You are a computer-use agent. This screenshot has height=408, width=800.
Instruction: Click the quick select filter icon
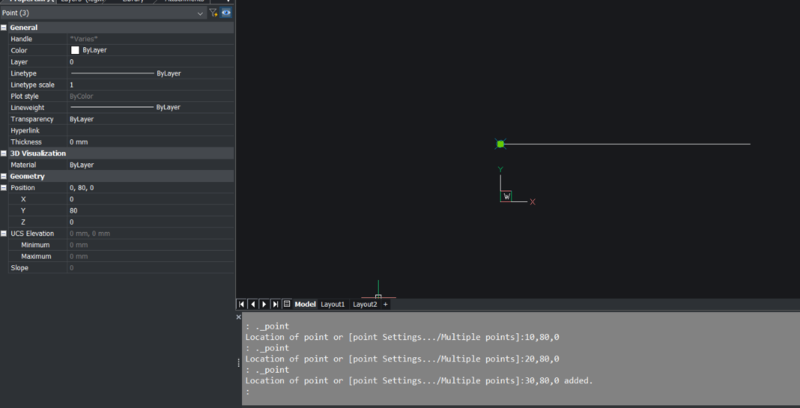click(213, 13)
